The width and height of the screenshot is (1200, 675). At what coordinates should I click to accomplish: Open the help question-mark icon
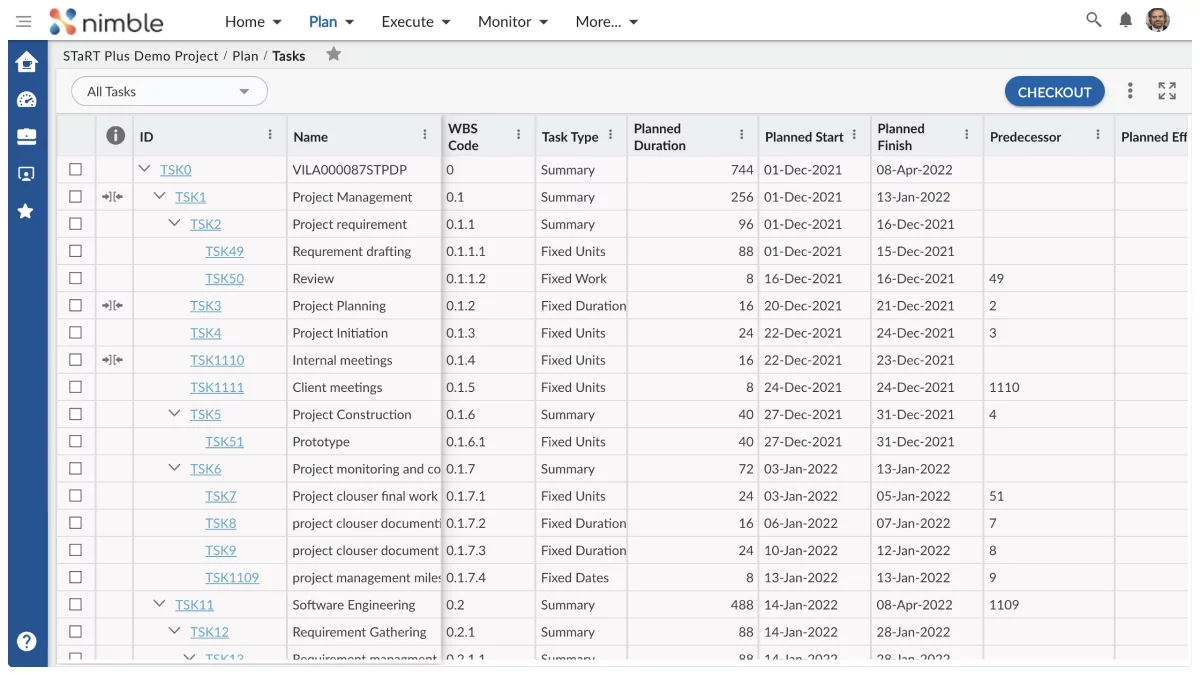click(26, 641)
